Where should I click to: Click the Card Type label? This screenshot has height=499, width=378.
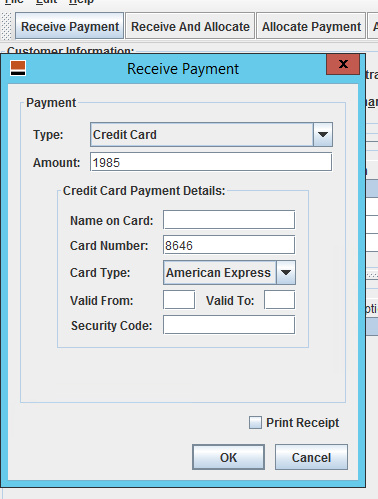[100, 273]
